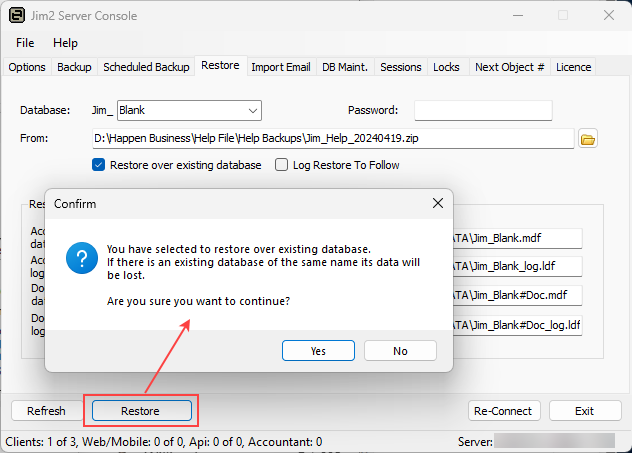Click the Jim_Blank_log.ldf path field

(518, 266)
